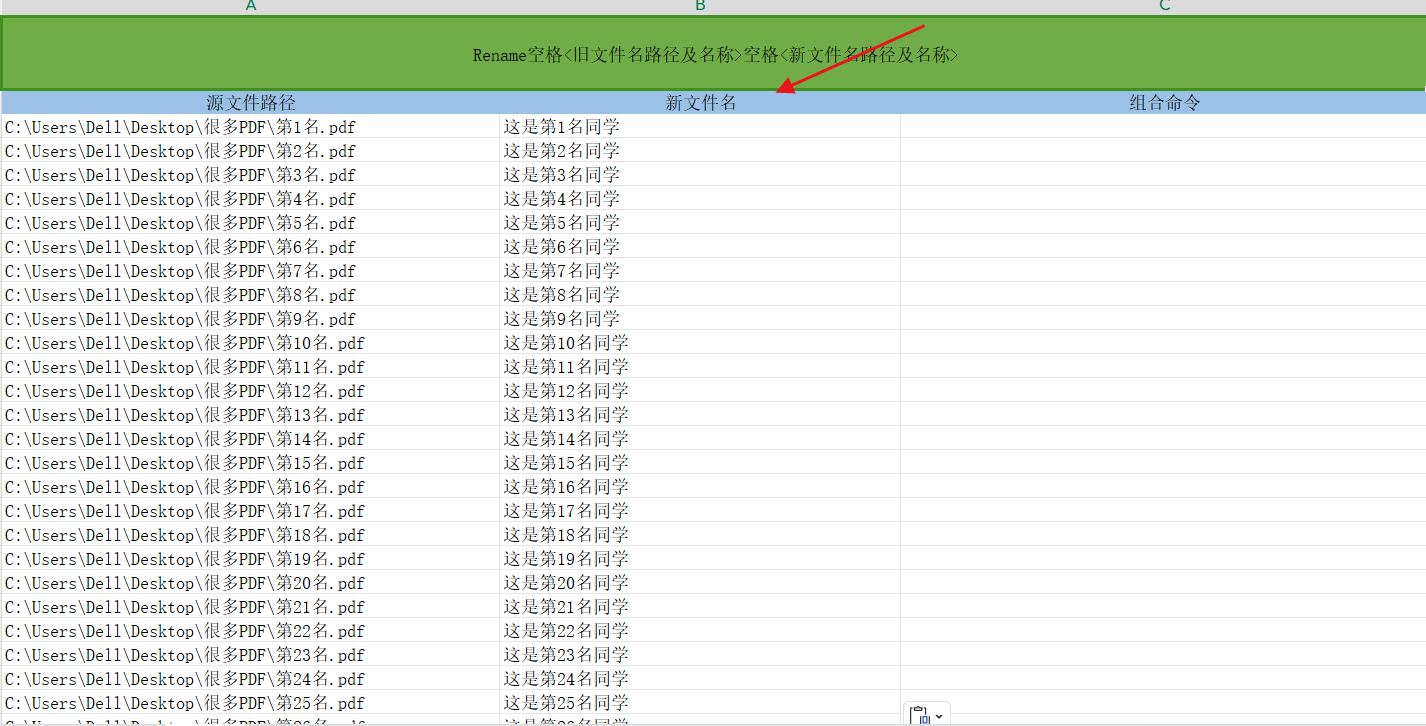Click the 组合命令 header cell
Screen dimensions: 1426x726
click(1163, 102)
